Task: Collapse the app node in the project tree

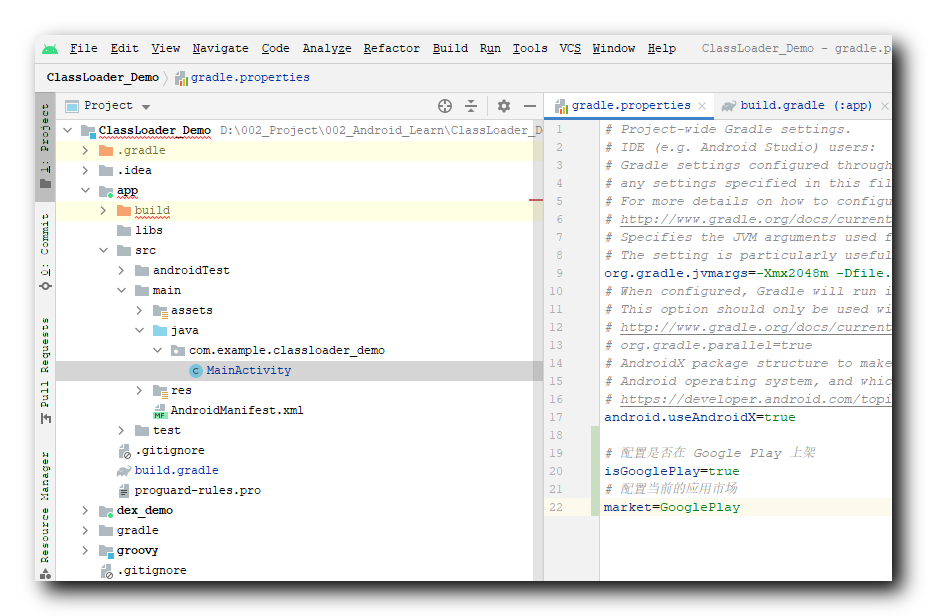Action: (x=86, y=190)
